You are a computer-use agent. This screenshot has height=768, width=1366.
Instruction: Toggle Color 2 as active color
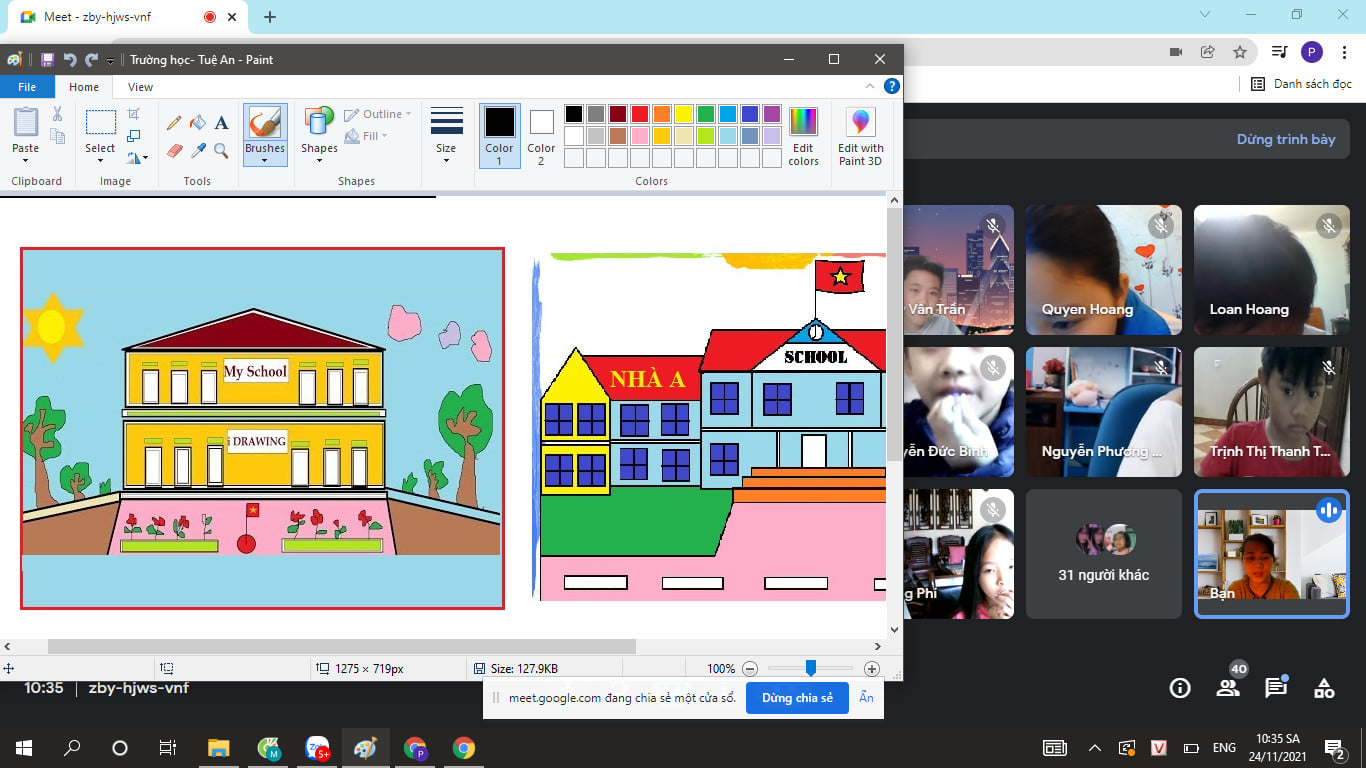541,136
